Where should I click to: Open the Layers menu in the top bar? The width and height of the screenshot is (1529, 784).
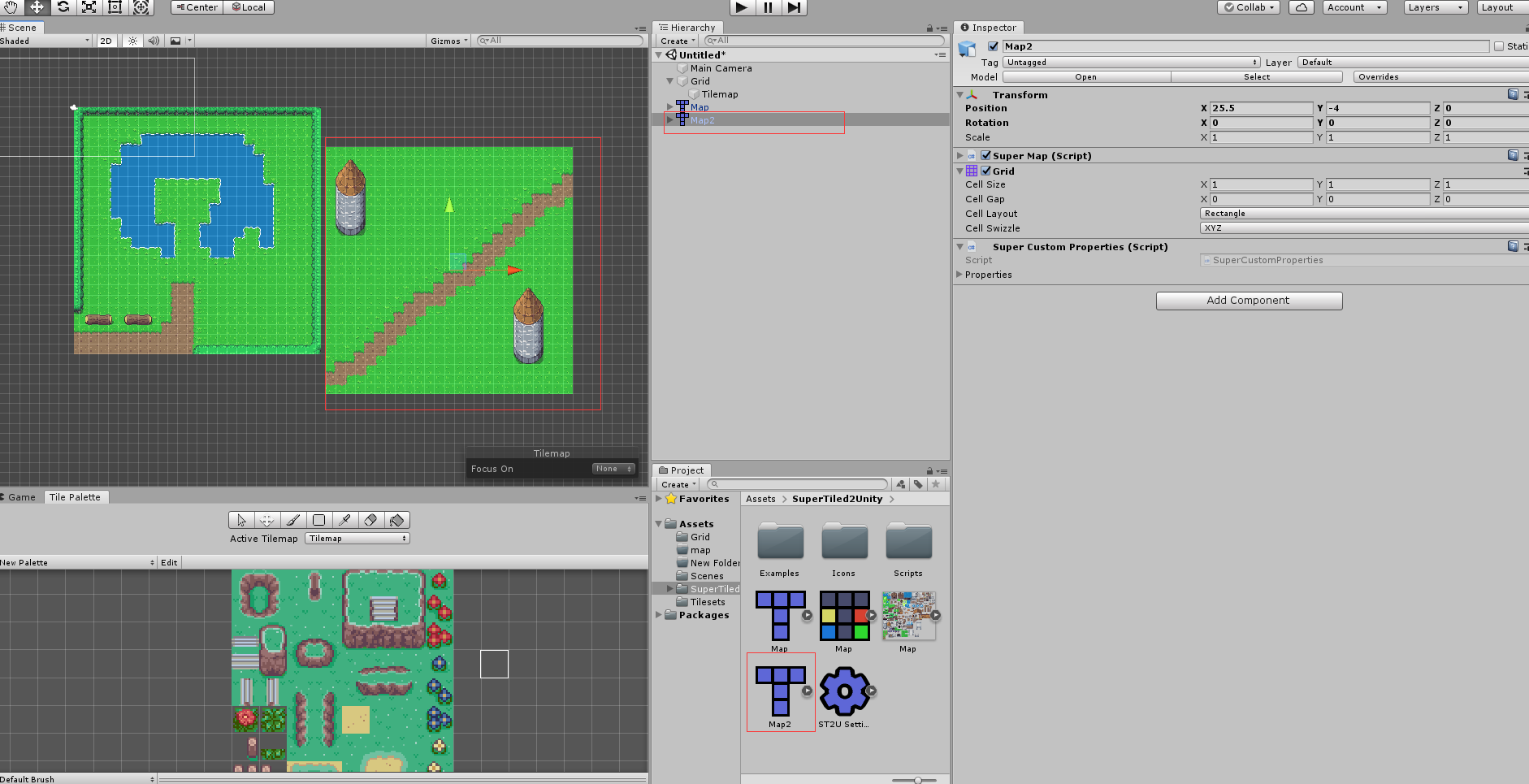[x=1435, y=7]
